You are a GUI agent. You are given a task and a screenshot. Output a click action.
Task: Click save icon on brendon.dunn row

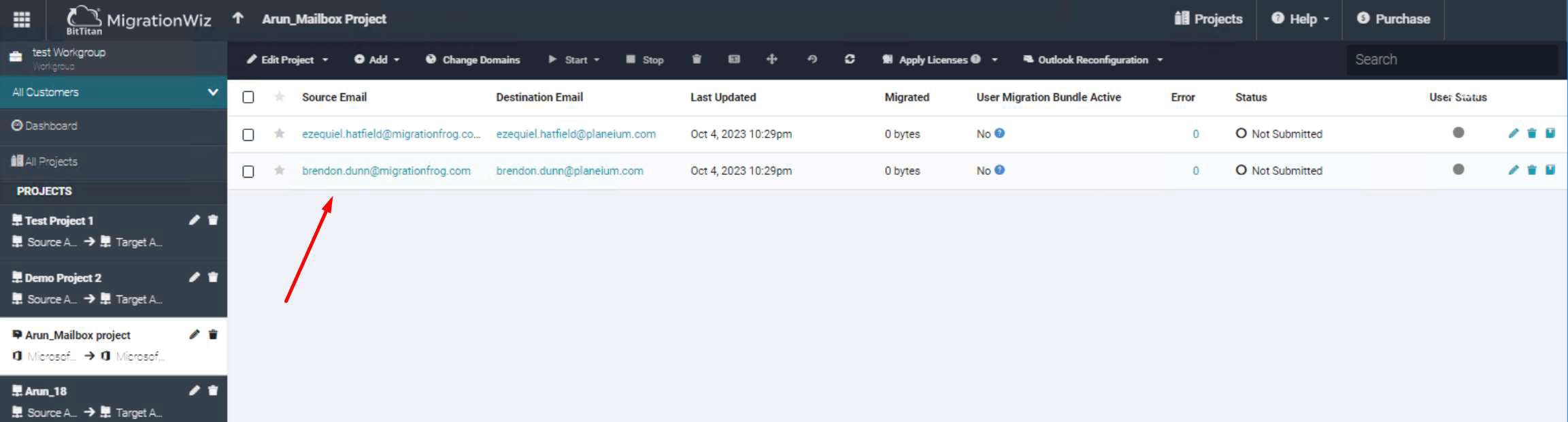coord(1550,169)
